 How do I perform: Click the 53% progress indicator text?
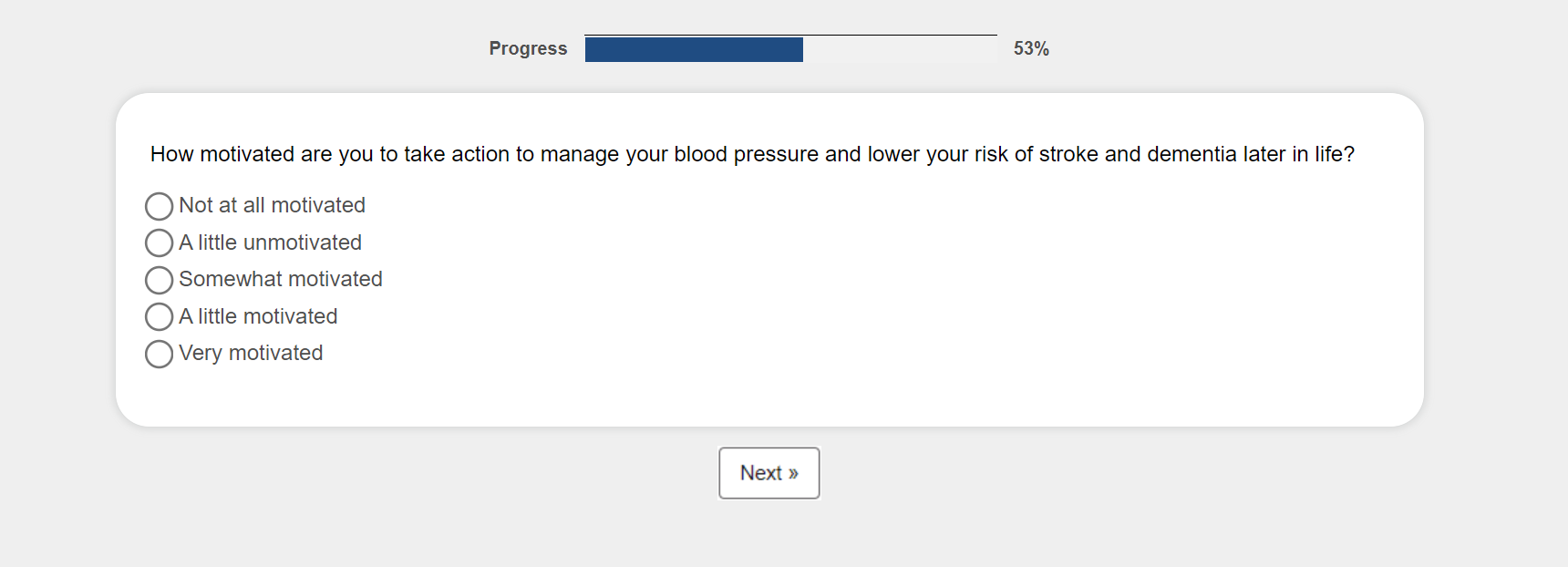pyautogui.click(x=1031, y=48)
